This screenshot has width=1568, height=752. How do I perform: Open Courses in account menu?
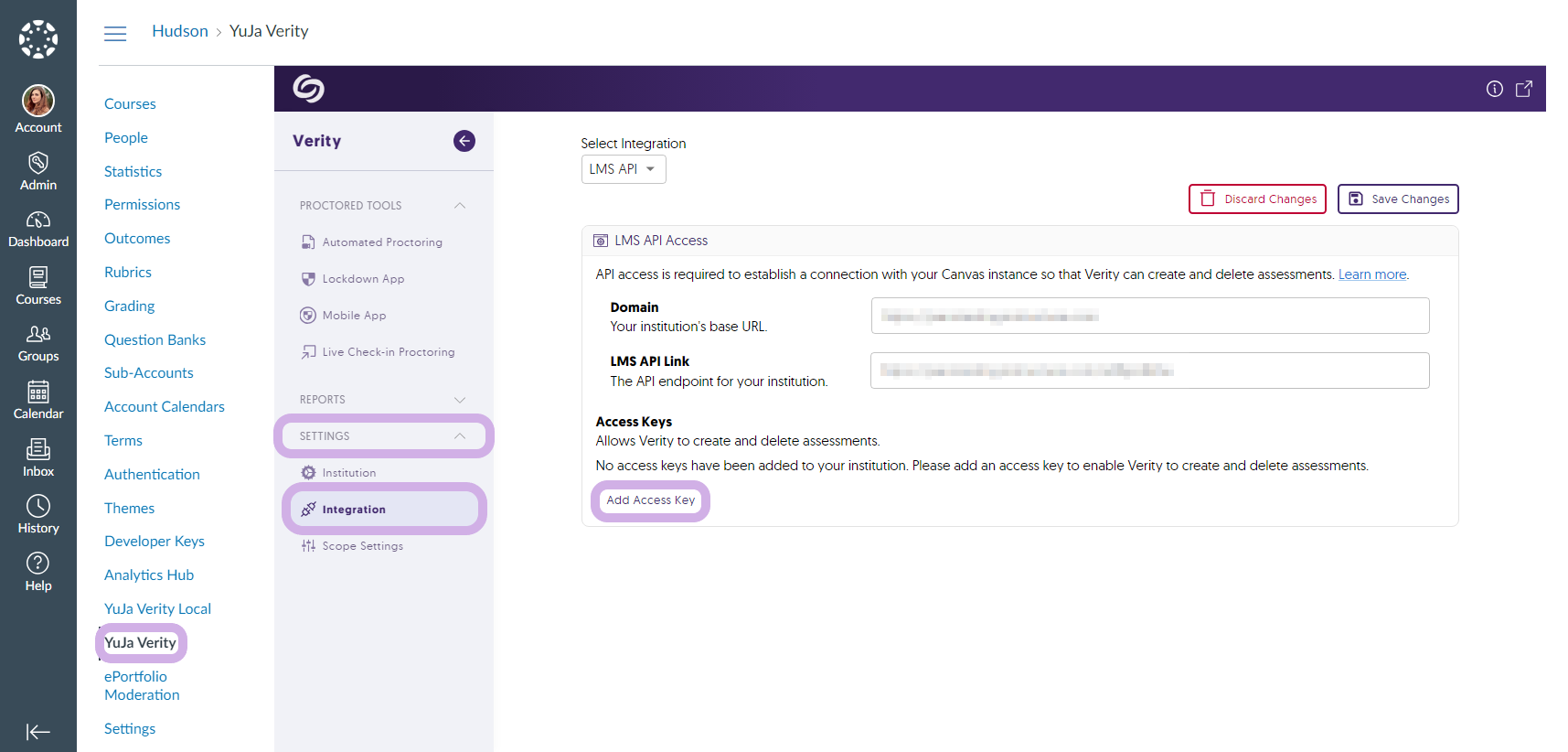[x=130, y=104]
